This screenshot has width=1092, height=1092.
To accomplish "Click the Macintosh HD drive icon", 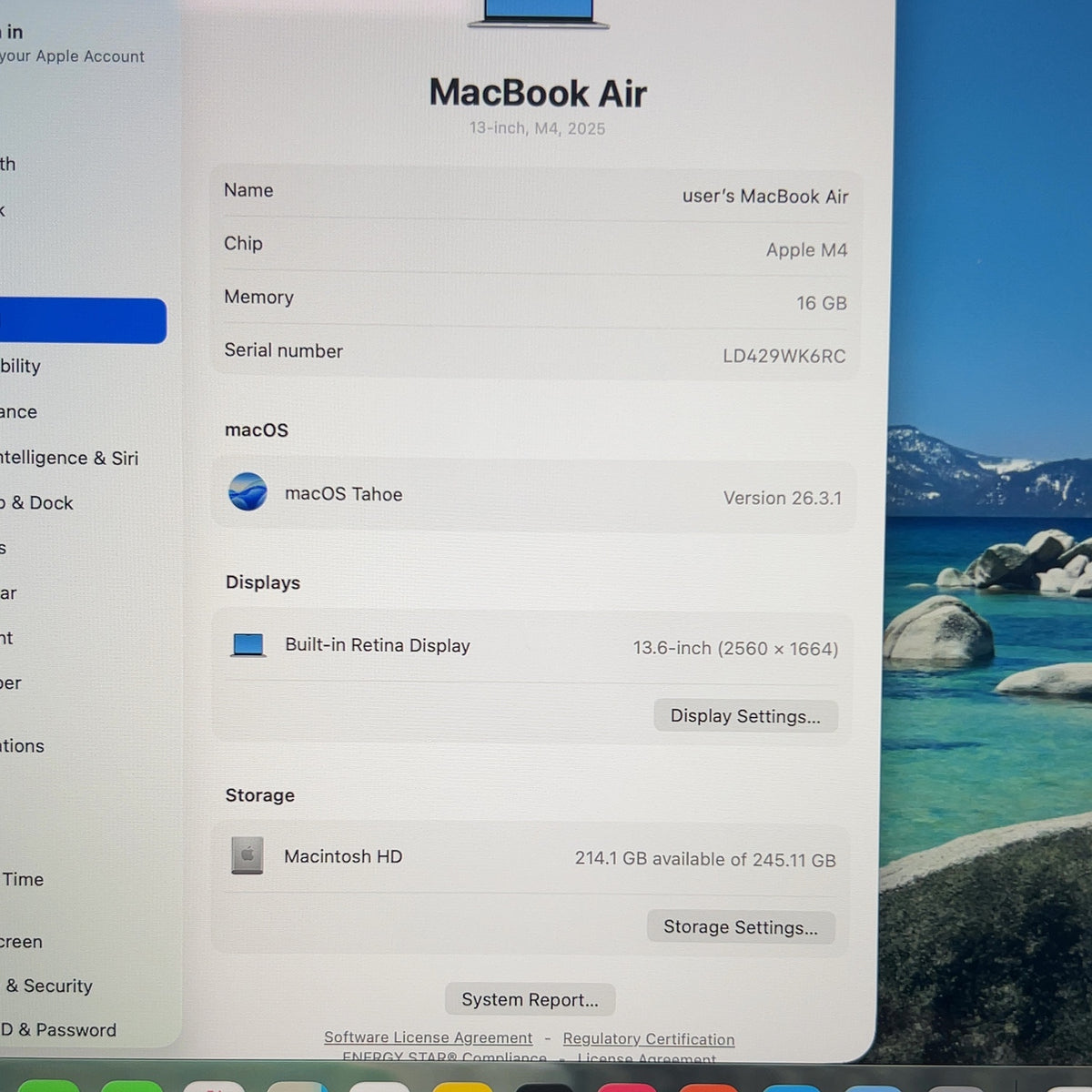I will [x=248, y=855].
